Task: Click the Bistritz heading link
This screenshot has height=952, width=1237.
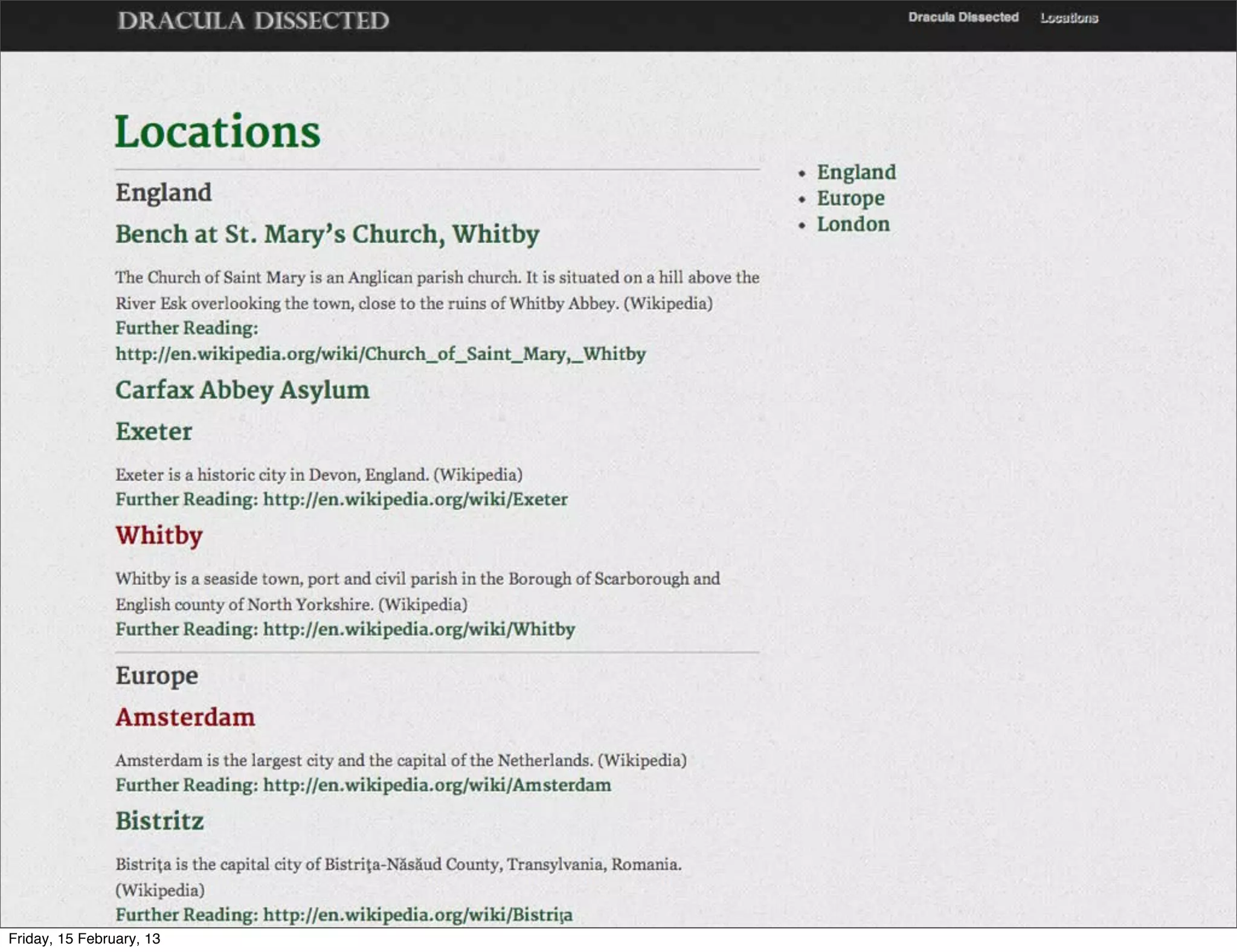Action: (x=159, y=822)
